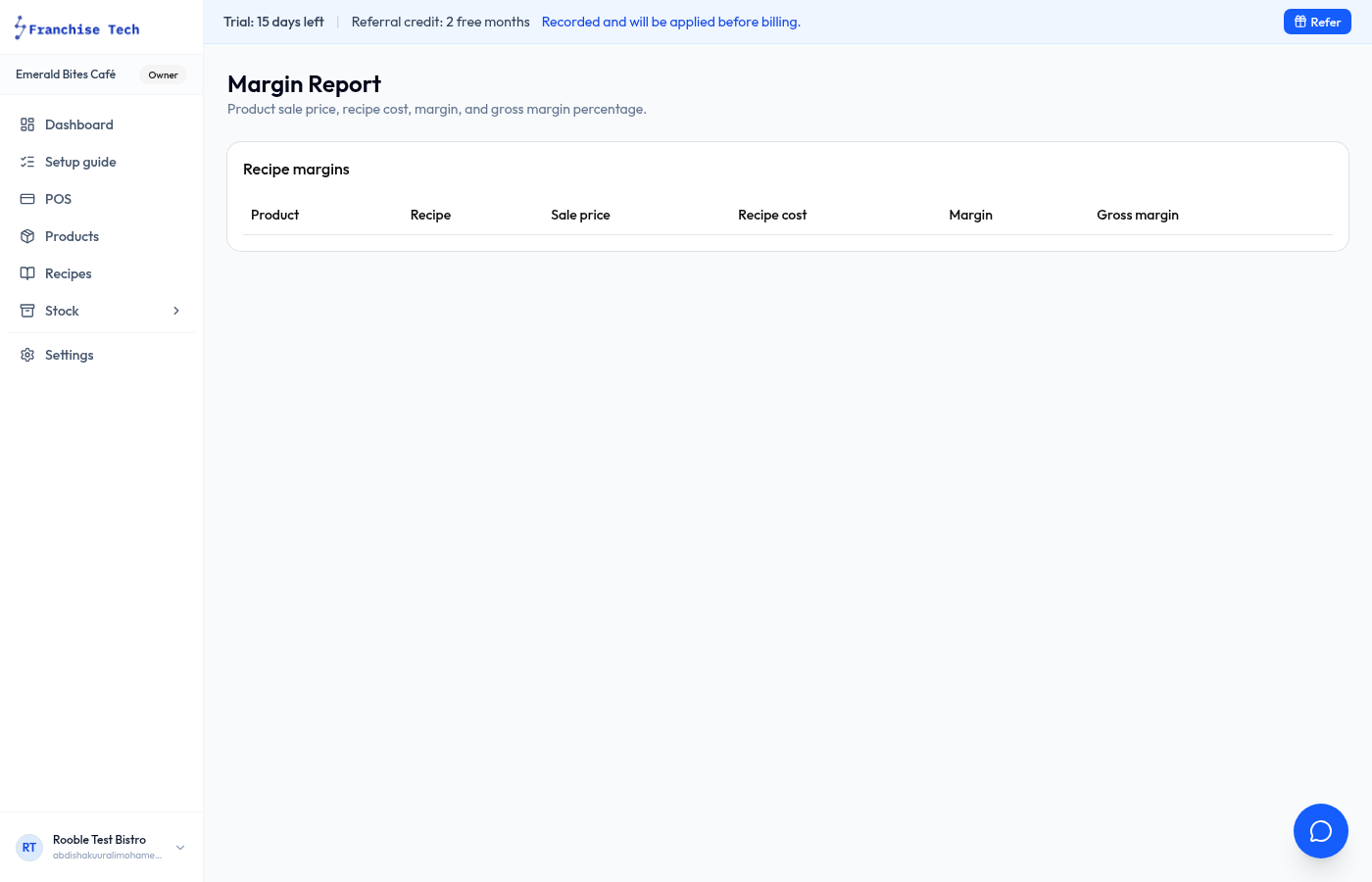Click the Recipes book icon

click(27, 273)
